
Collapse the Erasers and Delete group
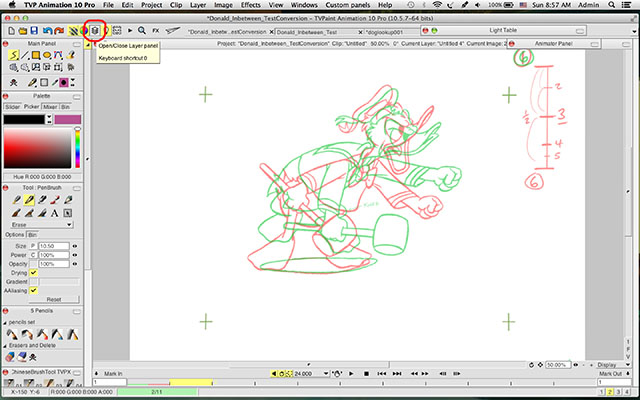[x=5, y=345]
